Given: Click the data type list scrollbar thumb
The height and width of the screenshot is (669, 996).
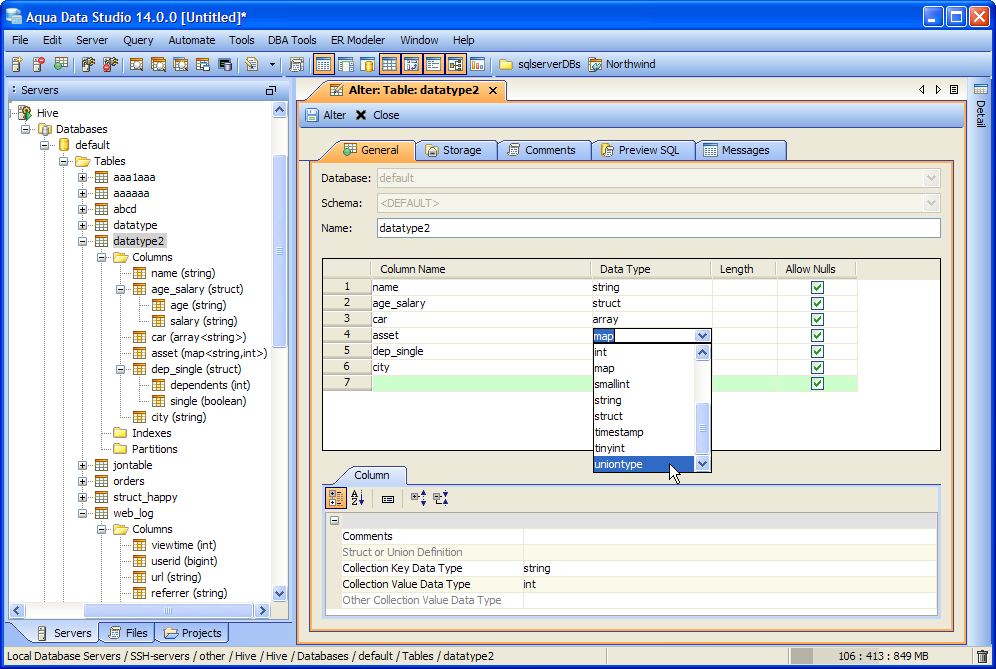Looking at the screenshot, I should pos(702,428).
